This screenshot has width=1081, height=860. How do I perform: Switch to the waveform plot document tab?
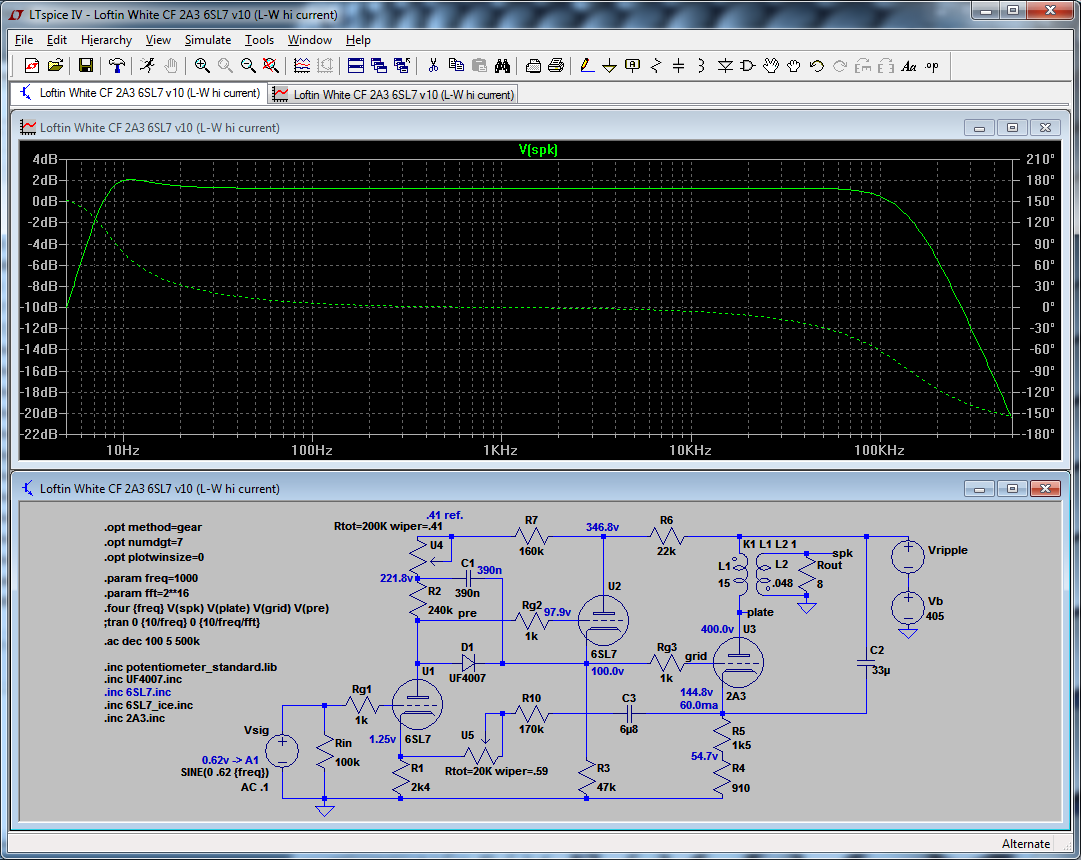coord(393,94)
